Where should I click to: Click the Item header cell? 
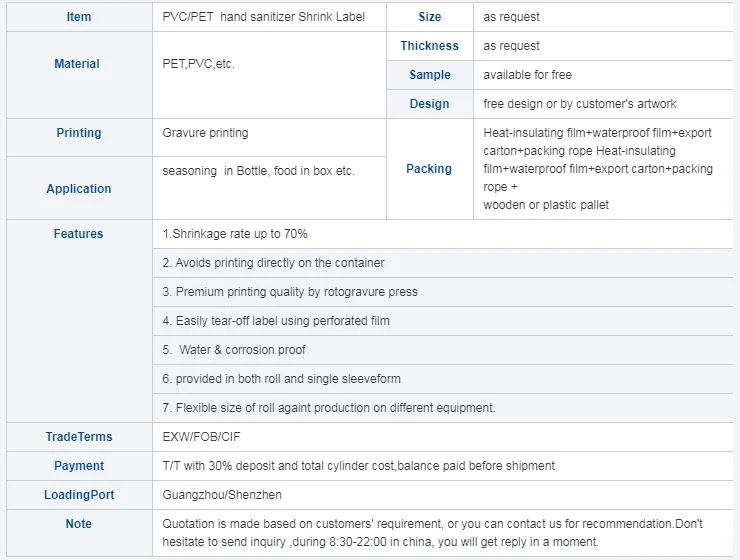point(78,17)
